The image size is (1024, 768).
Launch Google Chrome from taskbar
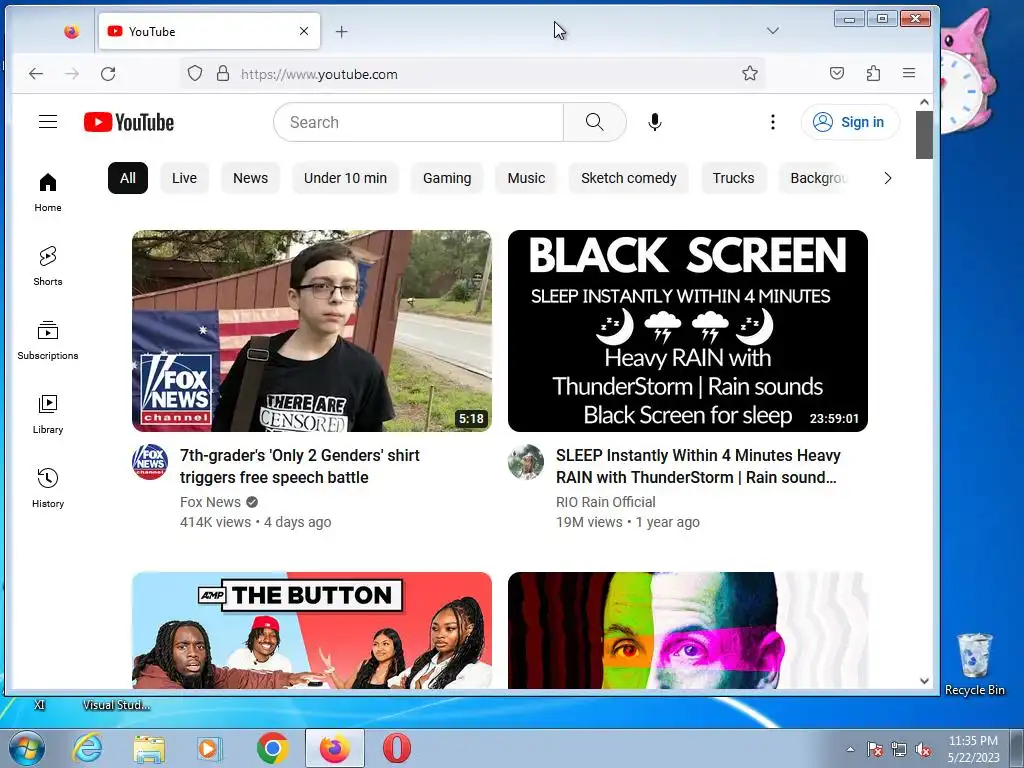tap(272, 748)
